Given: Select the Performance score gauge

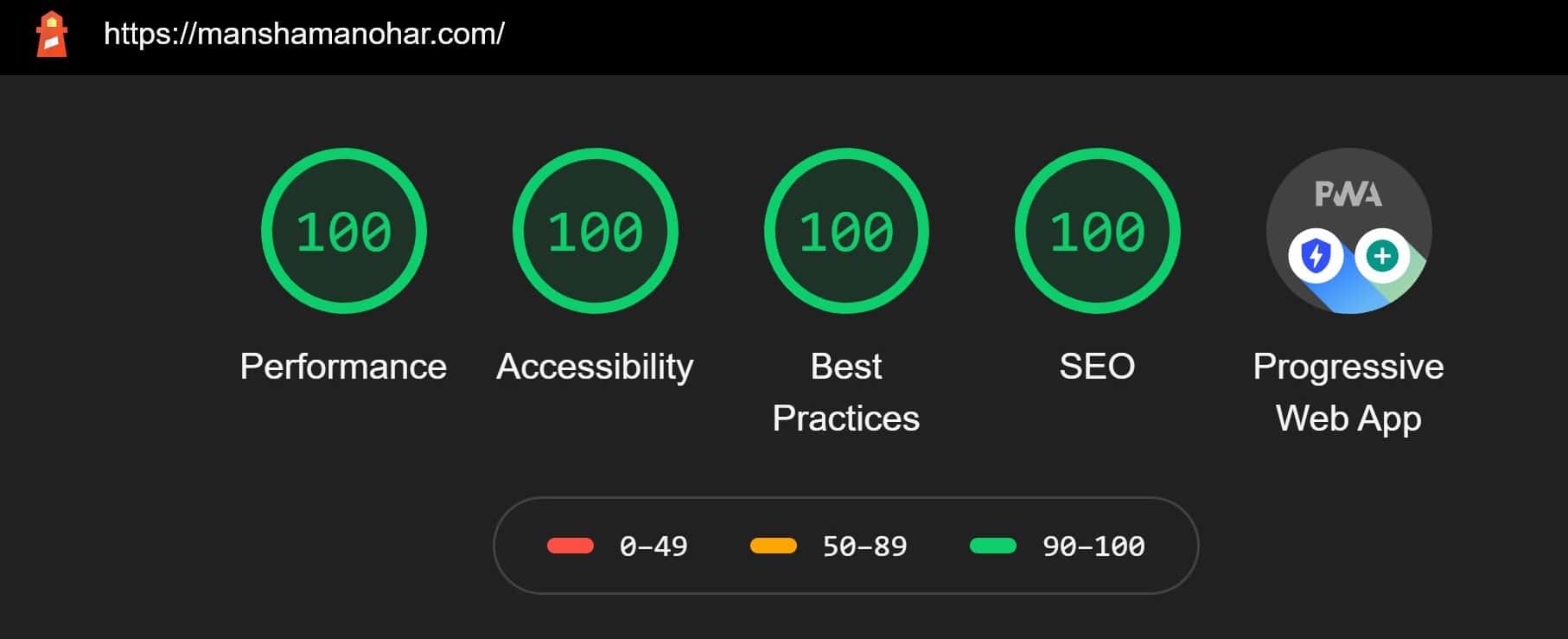Looking at the screenshot, I should 342,230.
